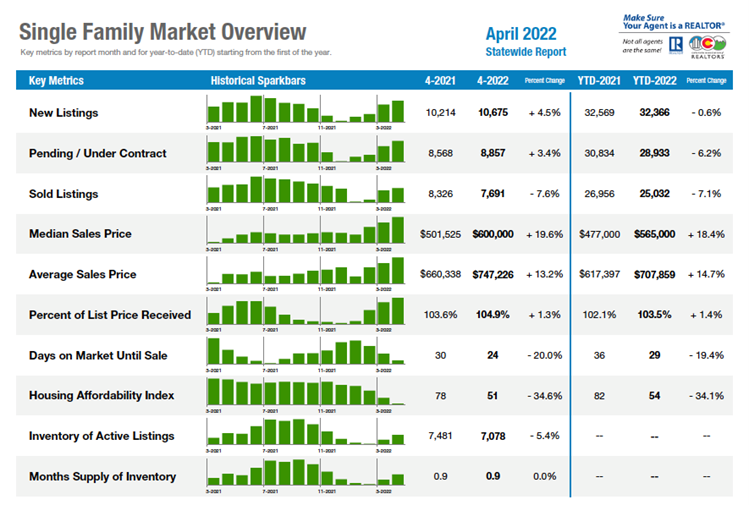Screen dimensions: 749x505
Task: Click the April 2022 Statewide Report heading
Action: point(525,41)
